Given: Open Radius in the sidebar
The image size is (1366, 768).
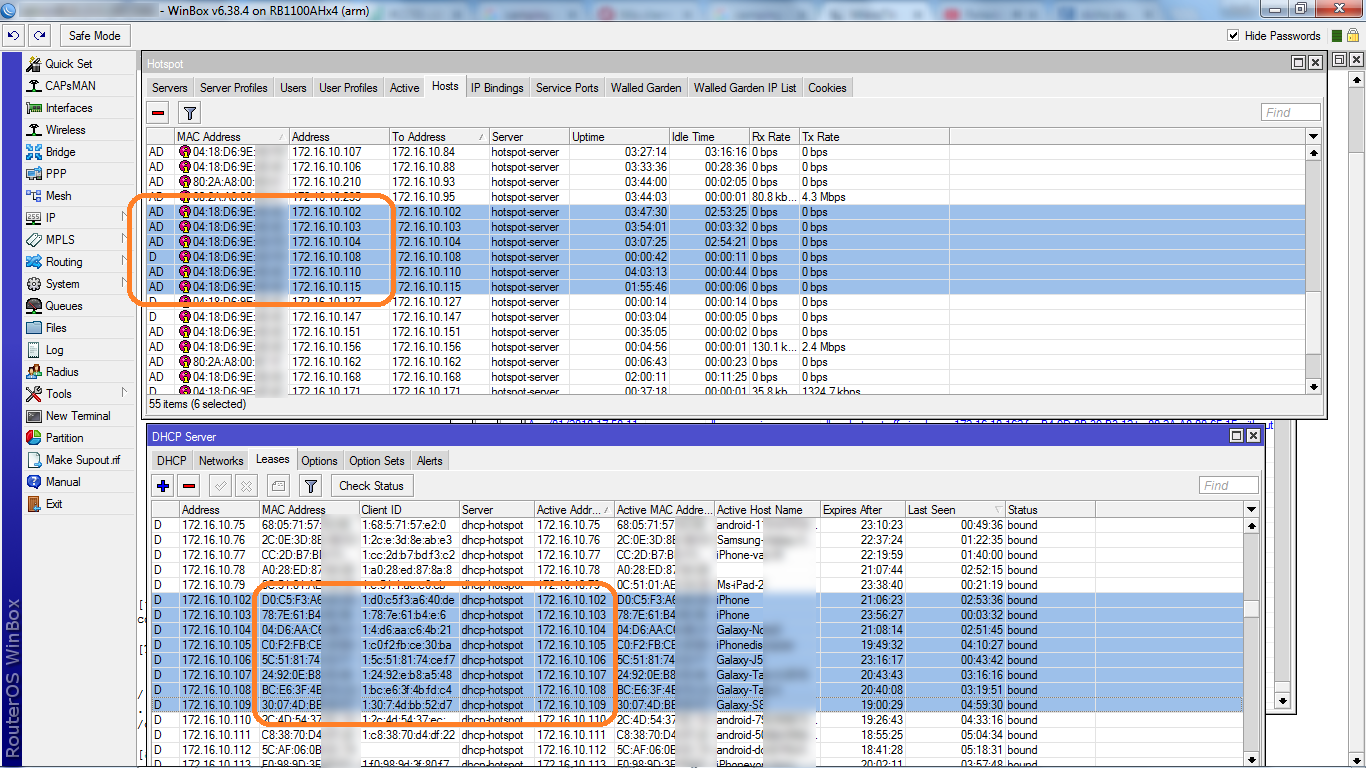Looking at the screenshot, I should tap(62, 372).
